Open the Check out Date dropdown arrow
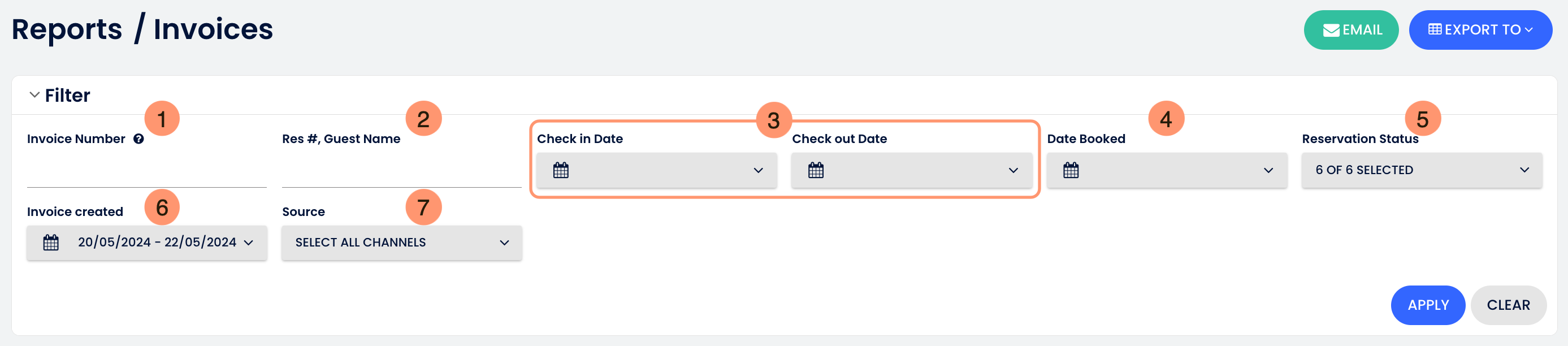The height and width of the screenshot is (346, 1568). [x=1013, y=171]
